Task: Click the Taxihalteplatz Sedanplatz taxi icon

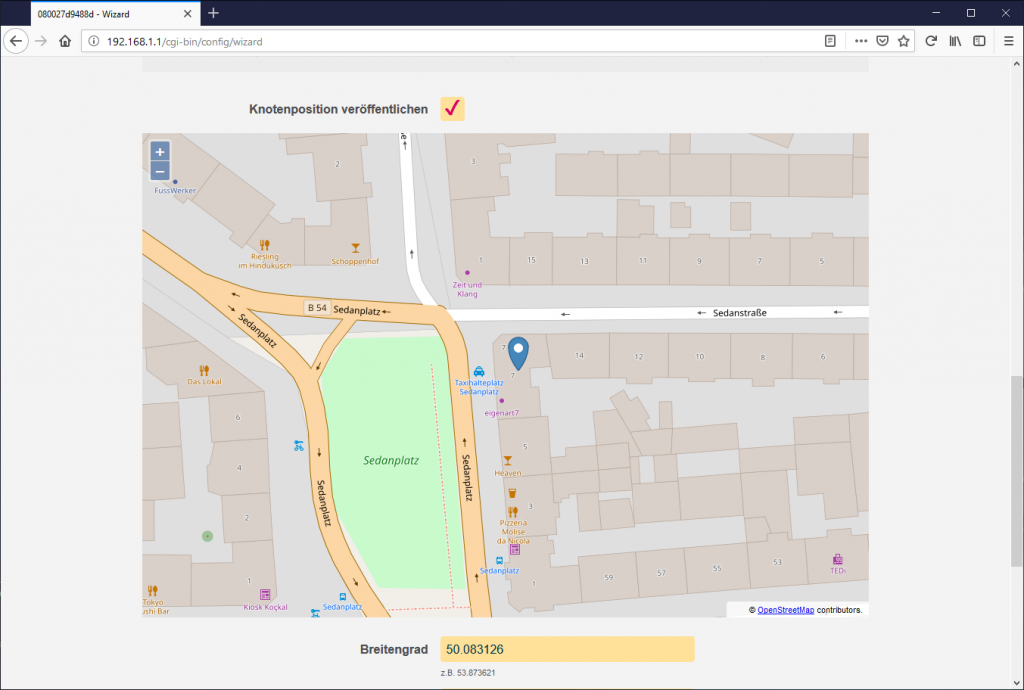Action: click(479, 371)
